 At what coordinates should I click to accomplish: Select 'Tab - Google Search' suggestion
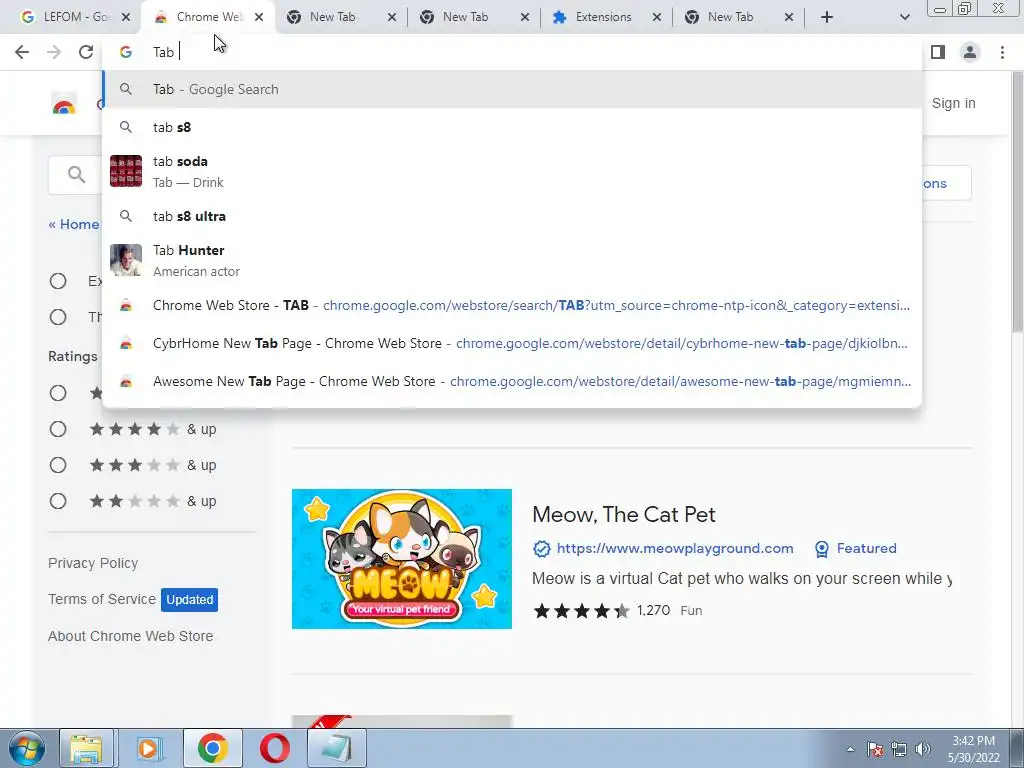[512, 89]
